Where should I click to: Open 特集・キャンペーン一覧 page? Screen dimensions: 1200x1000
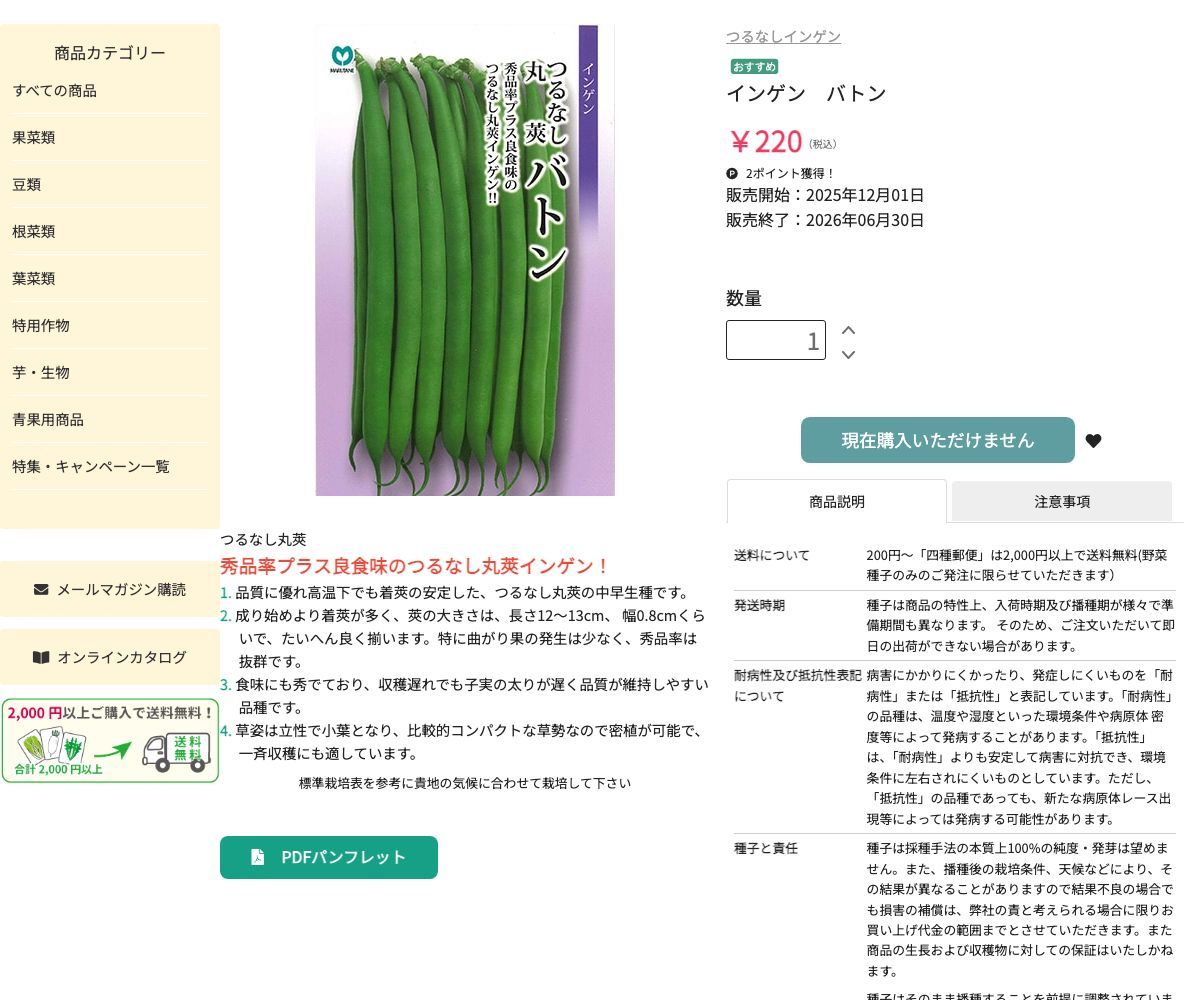click(x=91, y=466)
